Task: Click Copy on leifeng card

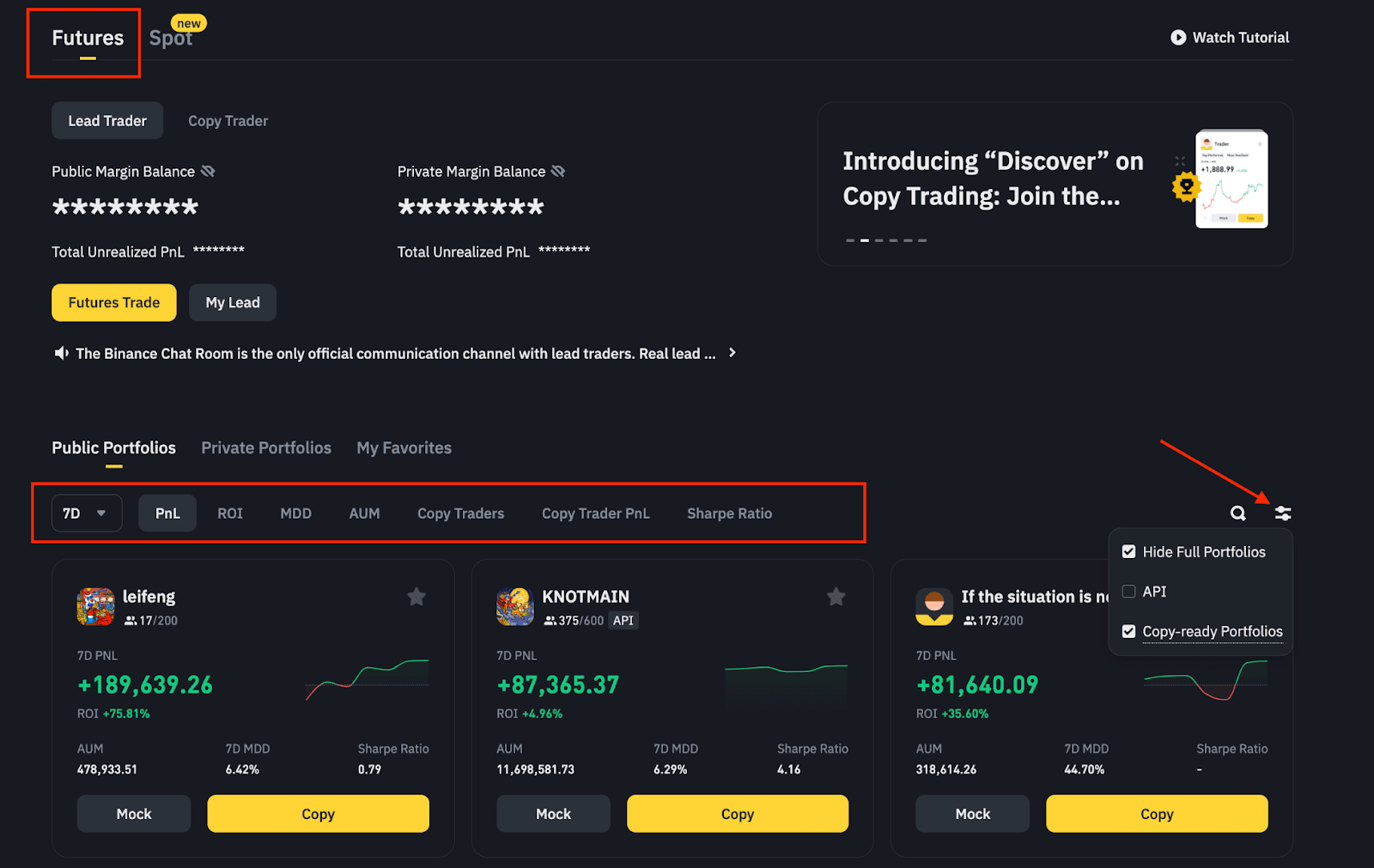Action: (x=319, y=814)
